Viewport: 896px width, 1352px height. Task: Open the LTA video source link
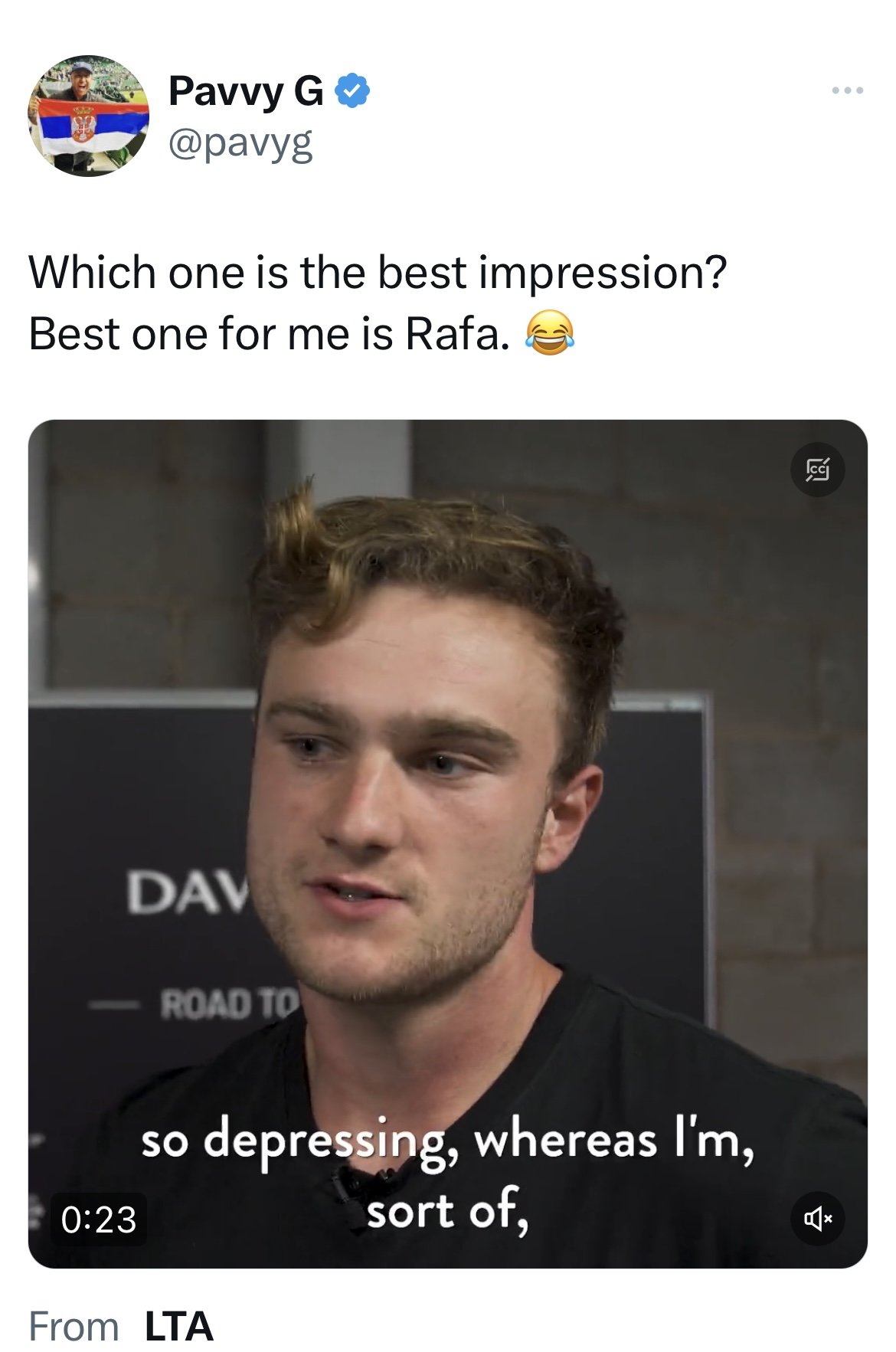[x=178, y=1326]
